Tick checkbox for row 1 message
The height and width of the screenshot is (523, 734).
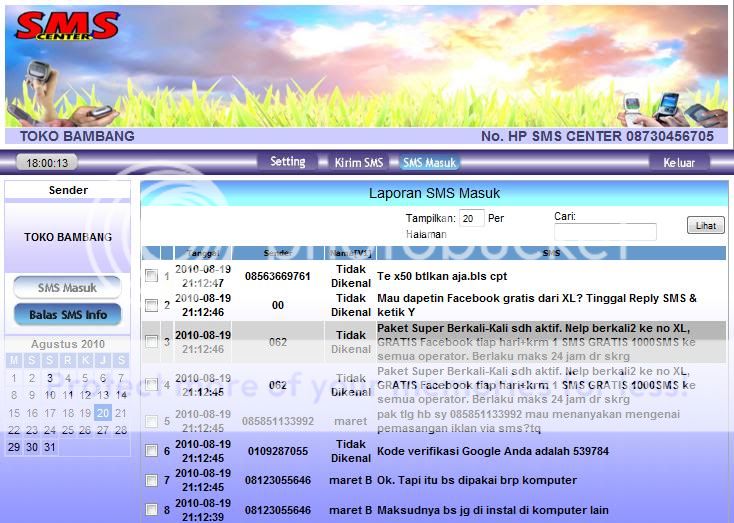151,275
